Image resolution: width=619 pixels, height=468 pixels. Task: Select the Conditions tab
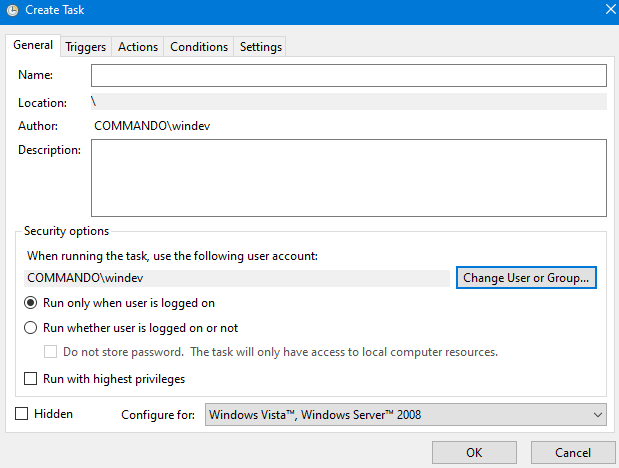(x=199, y=47)
